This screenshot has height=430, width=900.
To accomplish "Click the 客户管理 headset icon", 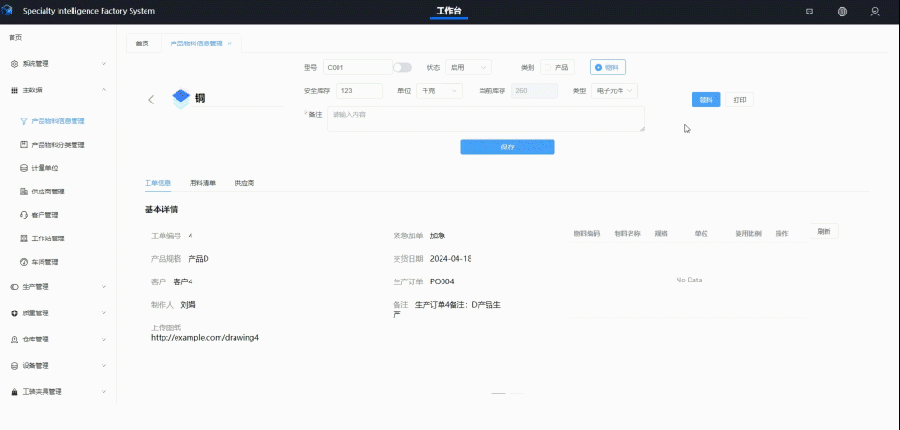I will pos(24,215).
